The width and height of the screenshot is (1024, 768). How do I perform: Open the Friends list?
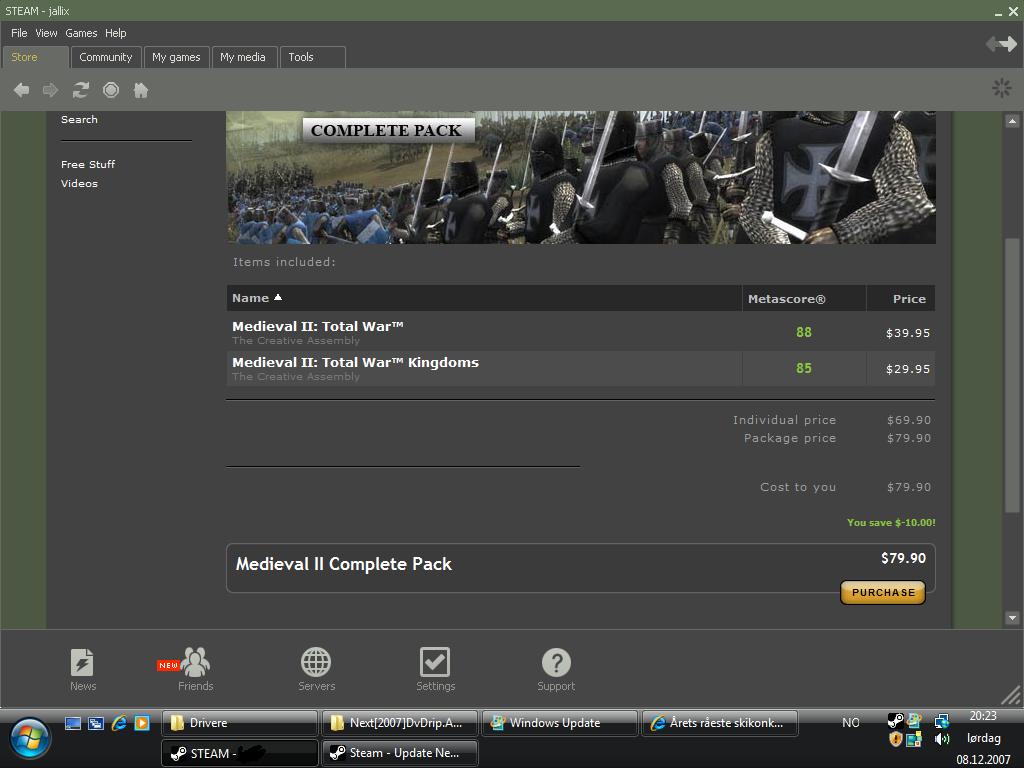tap(195, 669)
